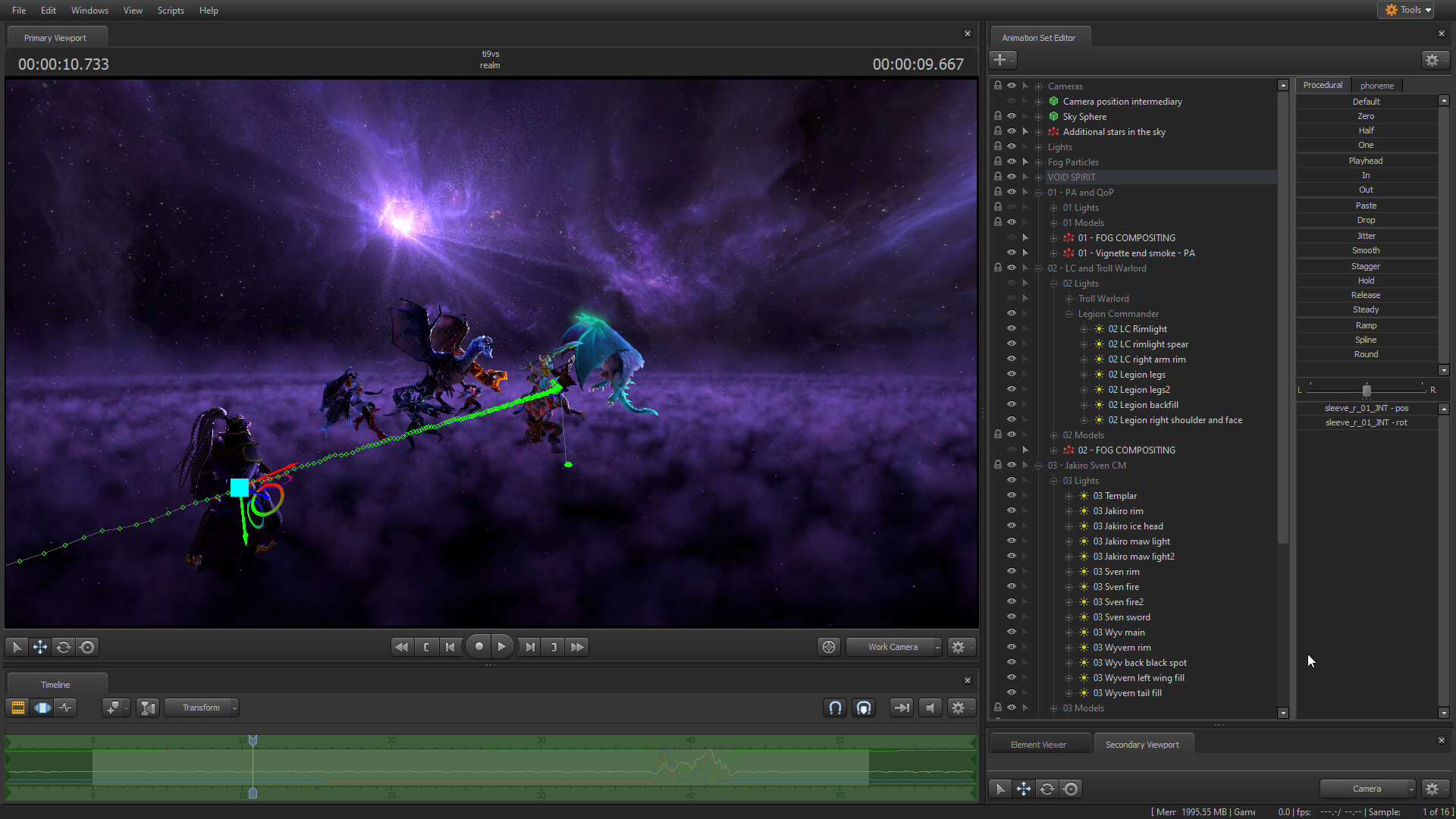
Task: Play the animation in primary viewport
Action: click(x=502, y=647)
